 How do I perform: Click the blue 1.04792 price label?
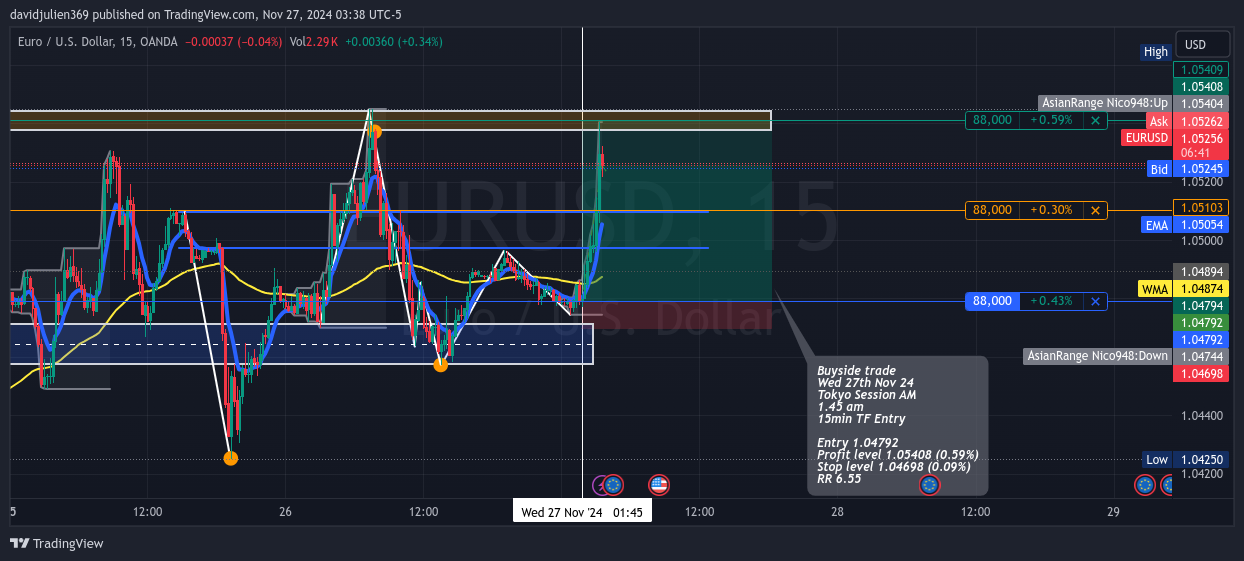1200,340
